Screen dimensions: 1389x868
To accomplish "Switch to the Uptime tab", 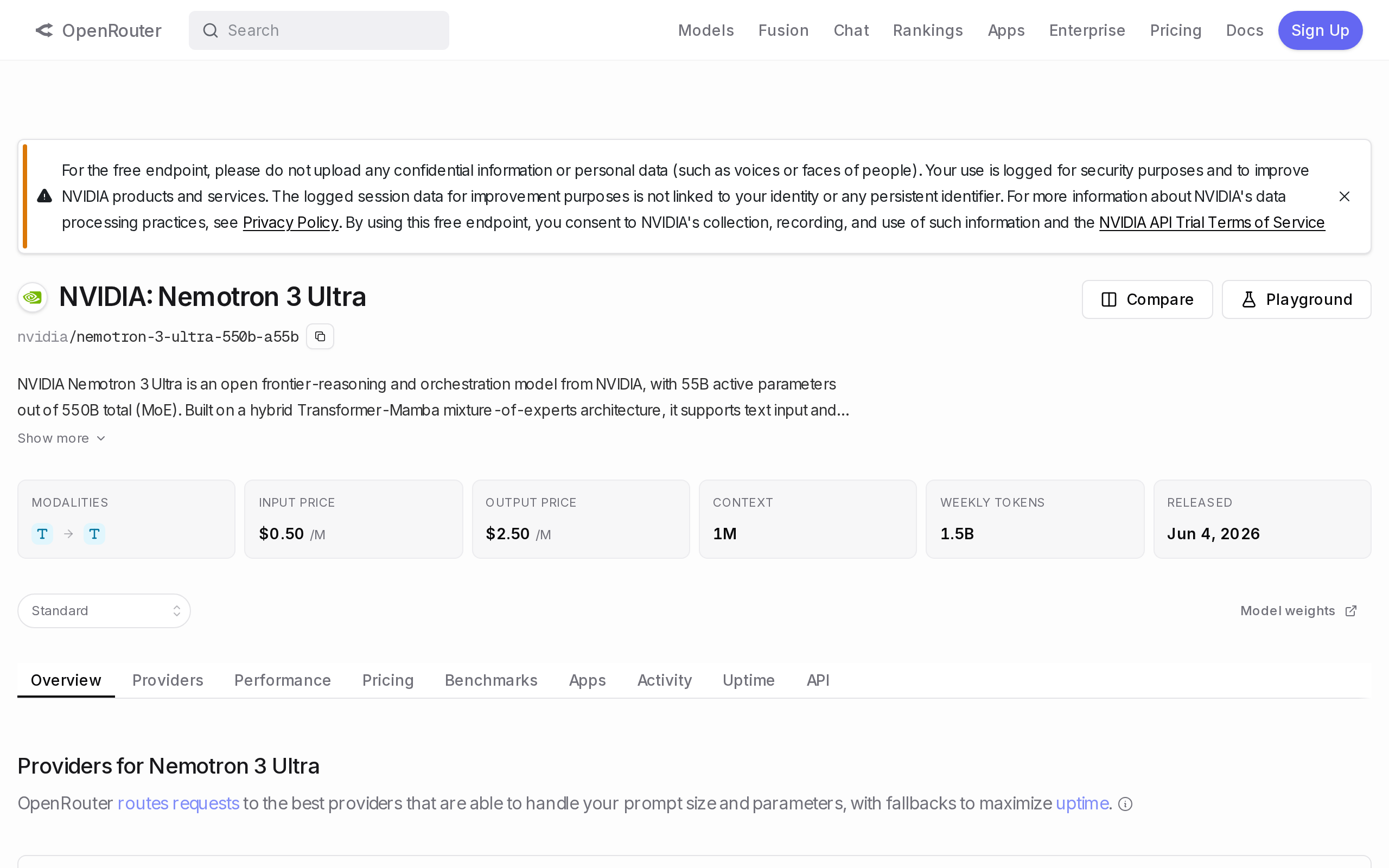I will tap(748, 680).
